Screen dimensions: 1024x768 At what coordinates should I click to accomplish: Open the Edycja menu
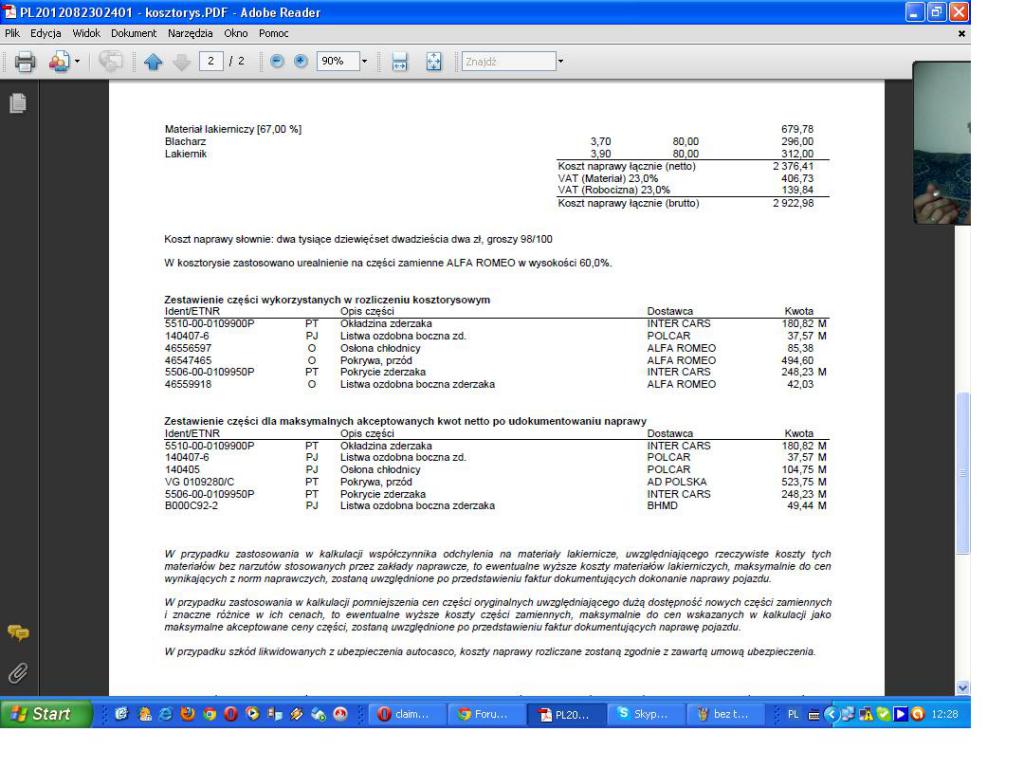(46, 33)
